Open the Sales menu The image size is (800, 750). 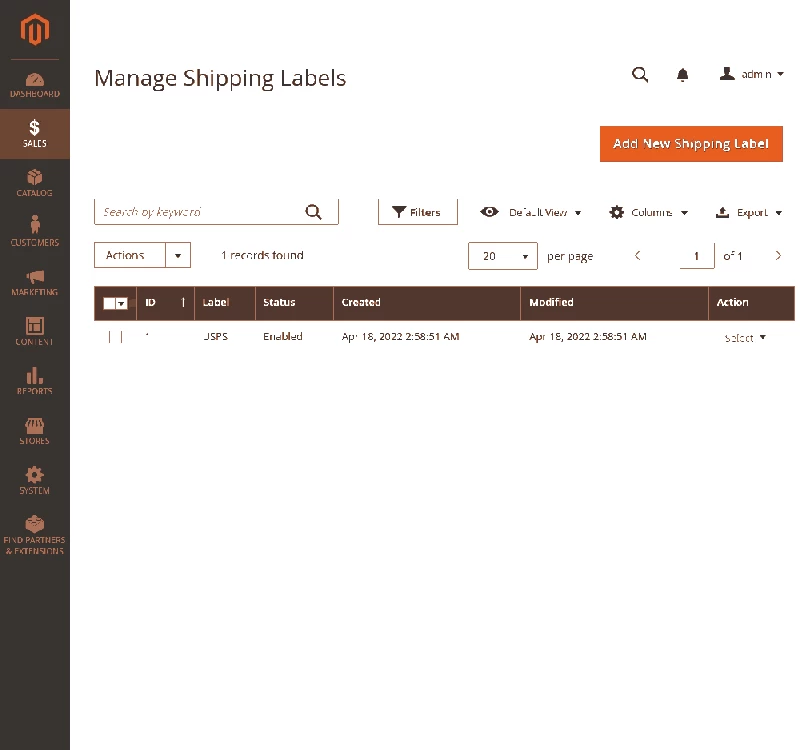pyautogui.click(x=35, y=134)
